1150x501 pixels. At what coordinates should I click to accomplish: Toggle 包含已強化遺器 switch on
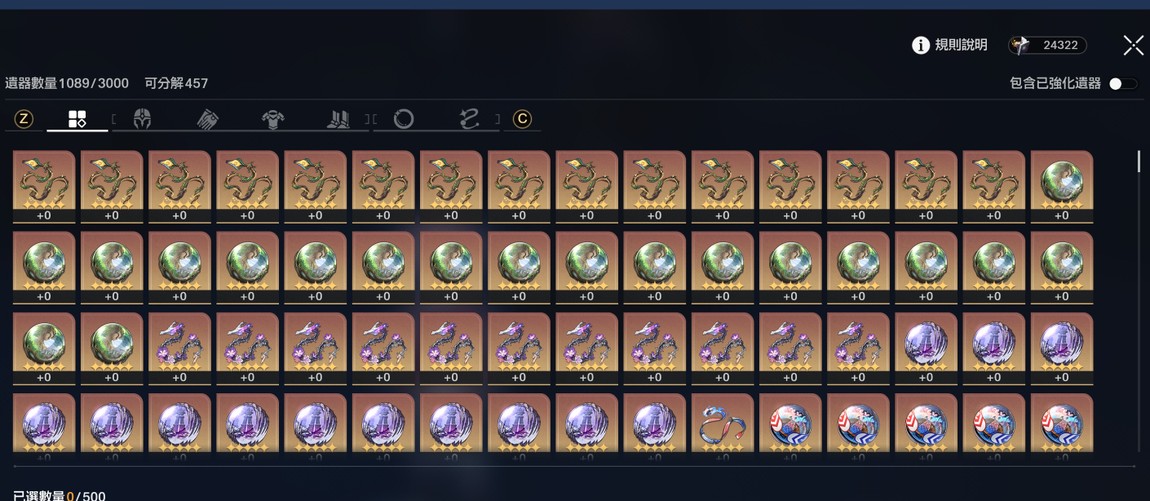1122,84
